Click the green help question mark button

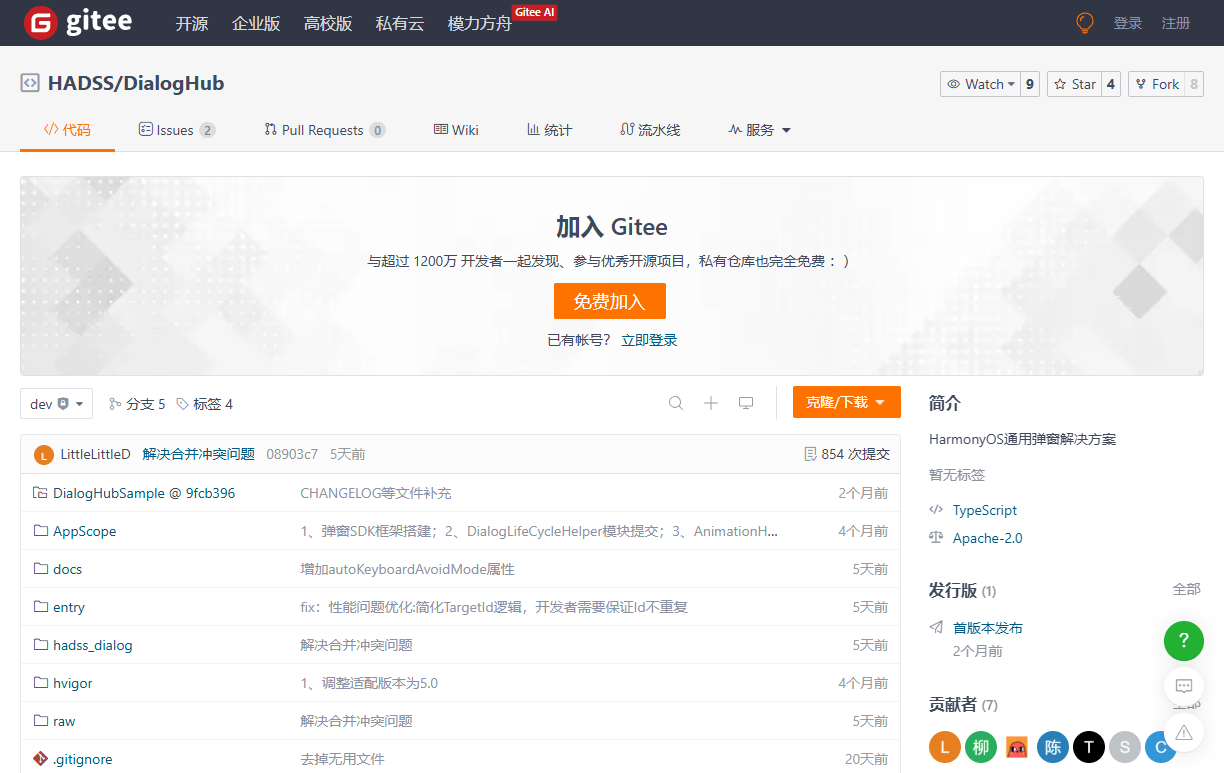(1184, 640)
